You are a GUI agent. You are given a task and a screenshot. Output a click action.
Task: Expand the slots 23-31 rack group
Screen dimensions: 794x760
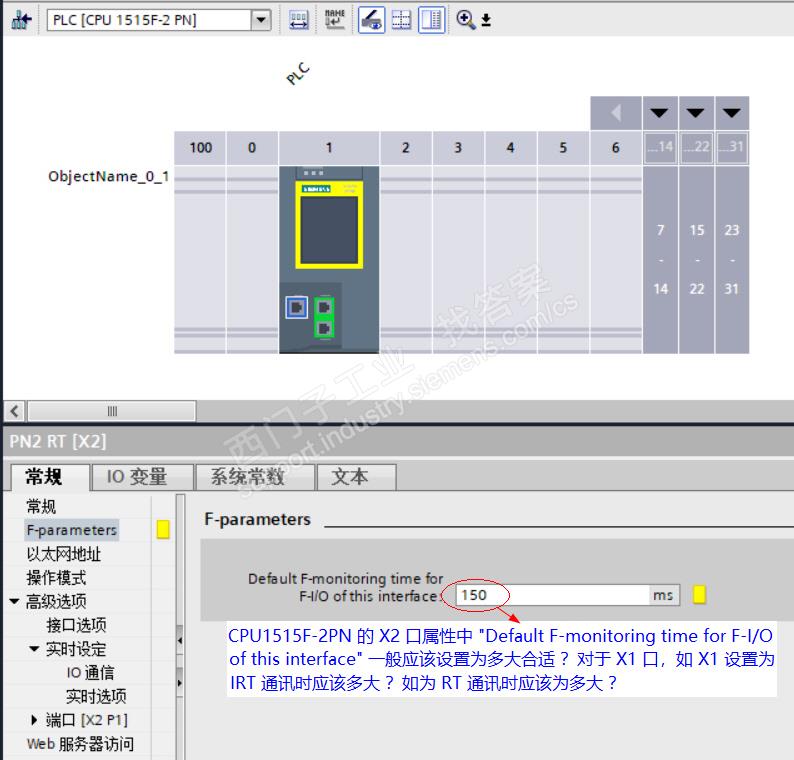[731, 112]
